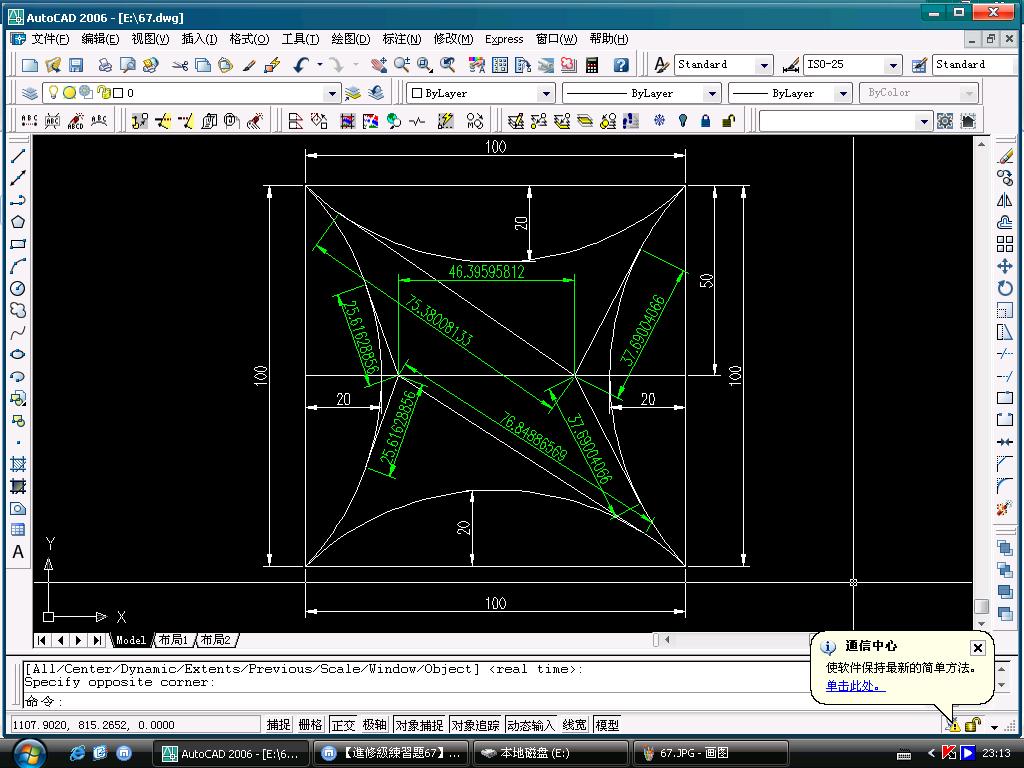Screen dimensions: 1024x768
Task: Click the vertical scrollbar down arrow
Action: coord(982,623)
